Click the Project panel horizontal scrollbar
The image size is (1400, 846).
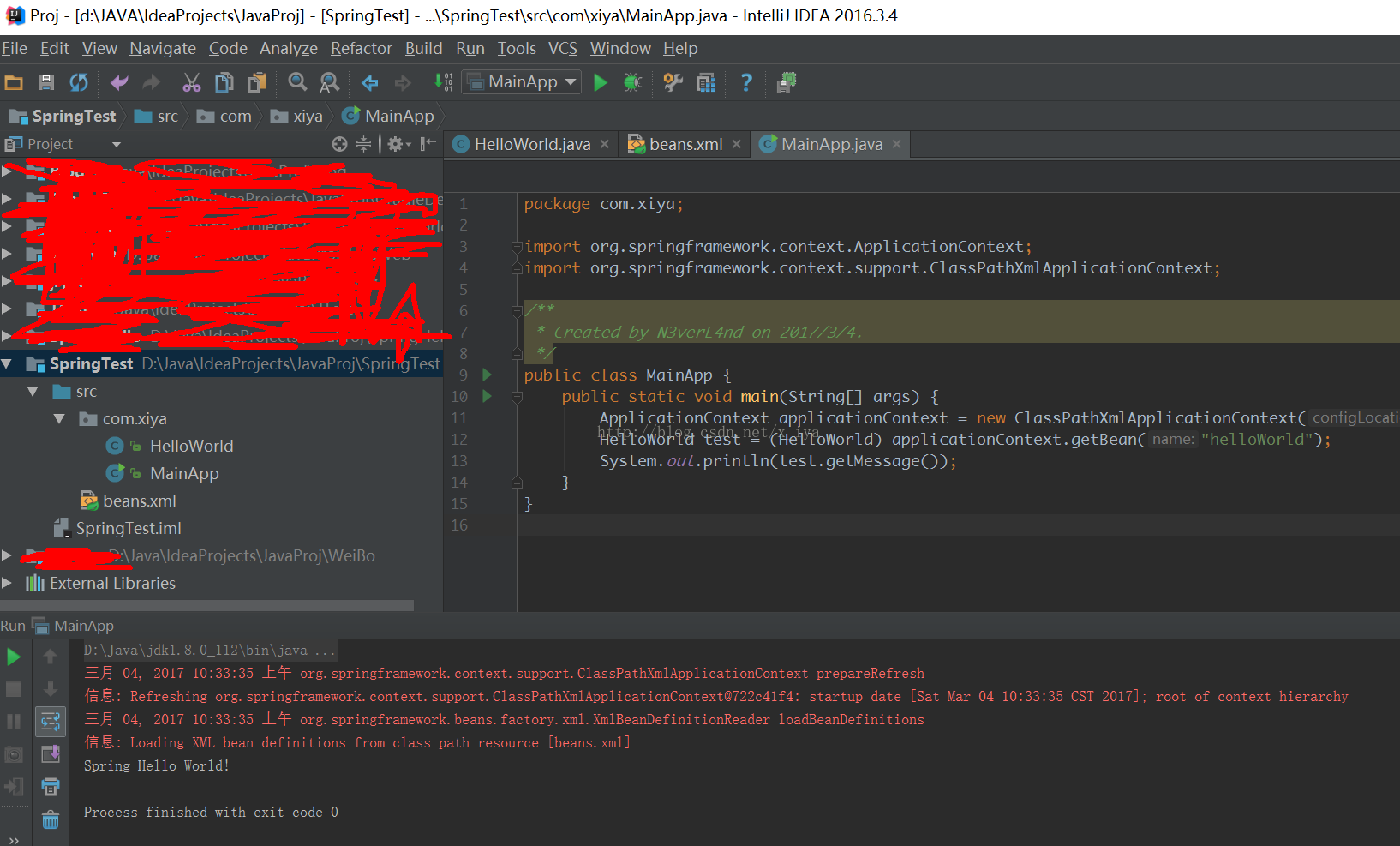(206, 605)
